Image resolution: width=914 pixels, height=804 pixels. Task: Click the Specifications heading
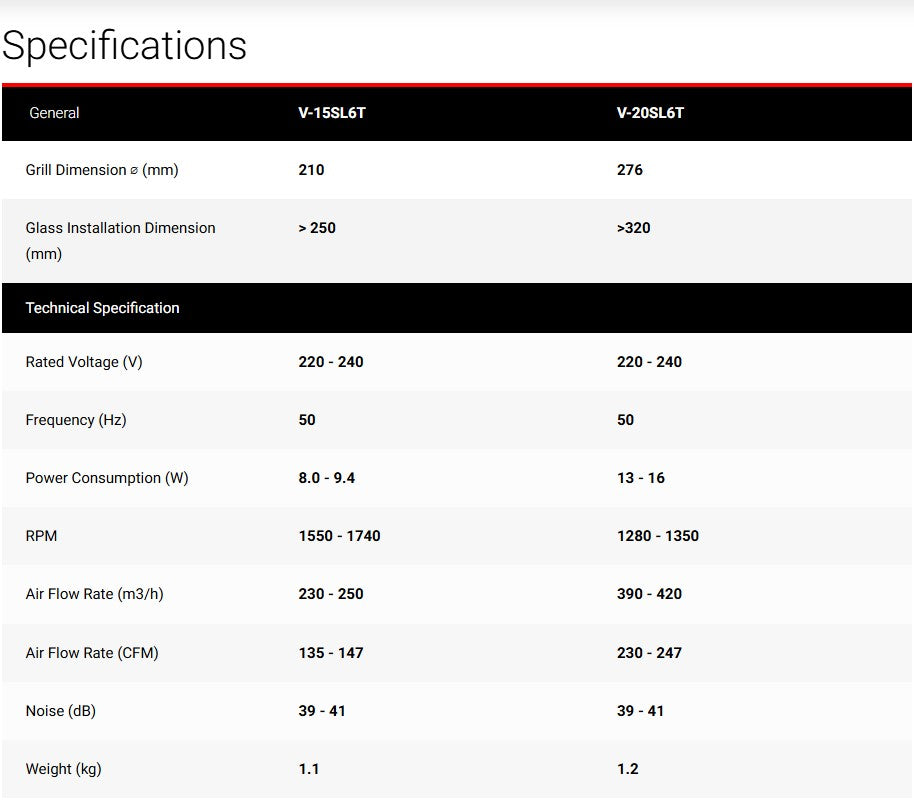coord(124,46)
